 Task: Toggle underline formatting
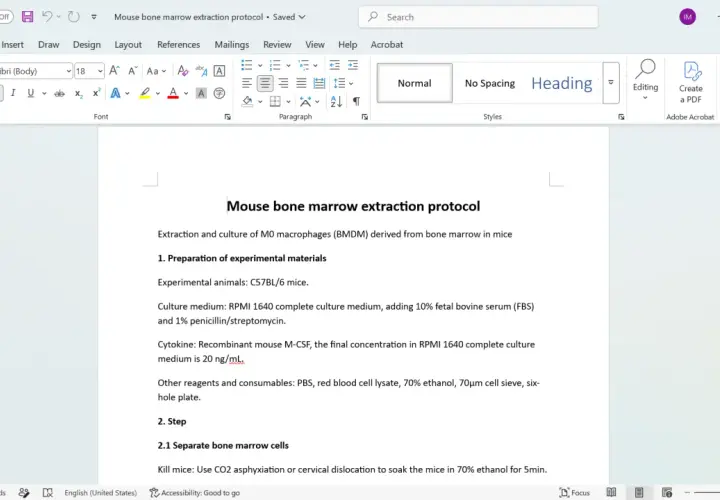coord(31,93)
